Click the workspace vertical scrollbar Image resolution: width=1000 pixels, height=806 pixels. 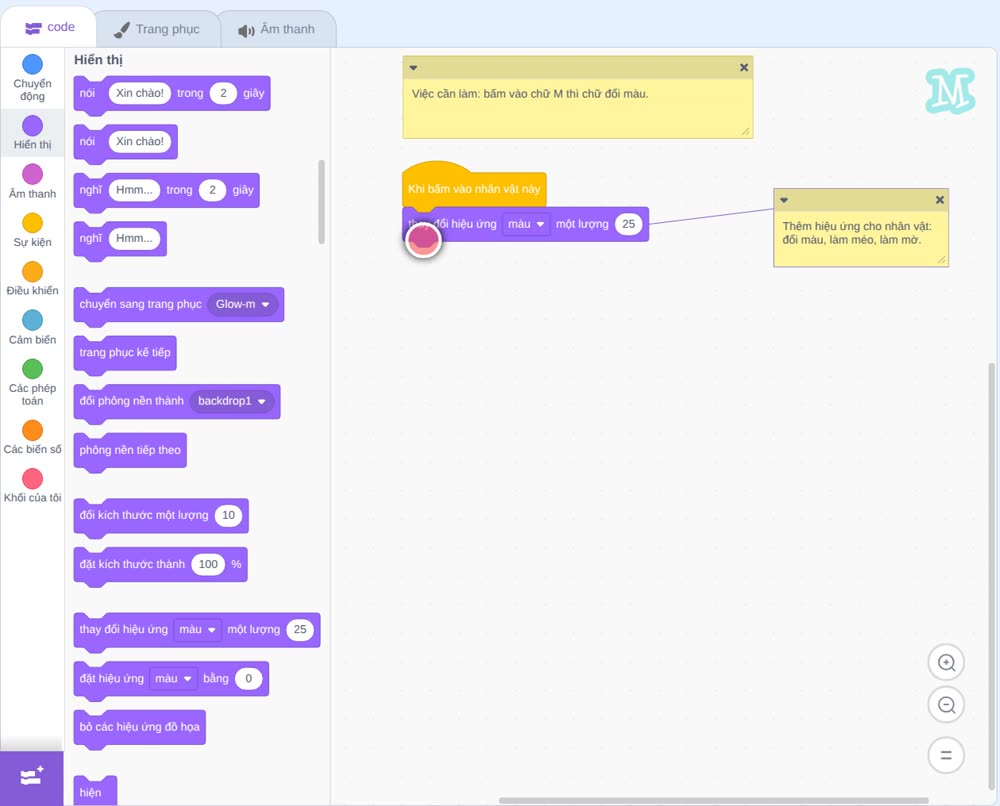(991, 577)
